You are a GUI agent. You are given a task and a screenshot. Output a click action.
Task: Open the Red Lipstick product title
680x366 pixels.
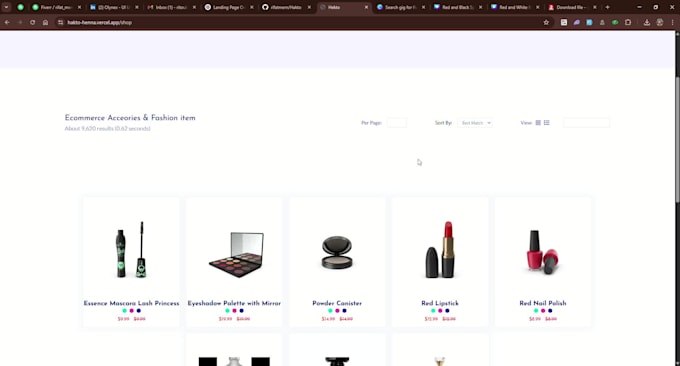click(x=440, y=303)
